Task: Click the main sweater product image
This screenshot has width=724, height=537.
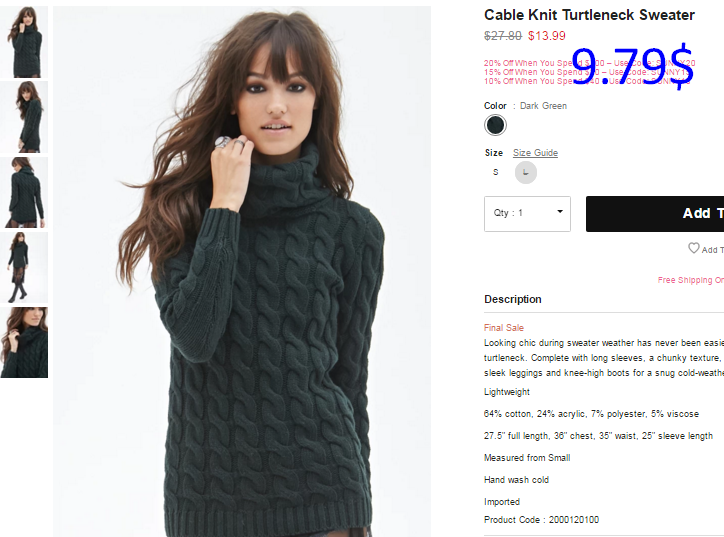Action: (242, 272)
